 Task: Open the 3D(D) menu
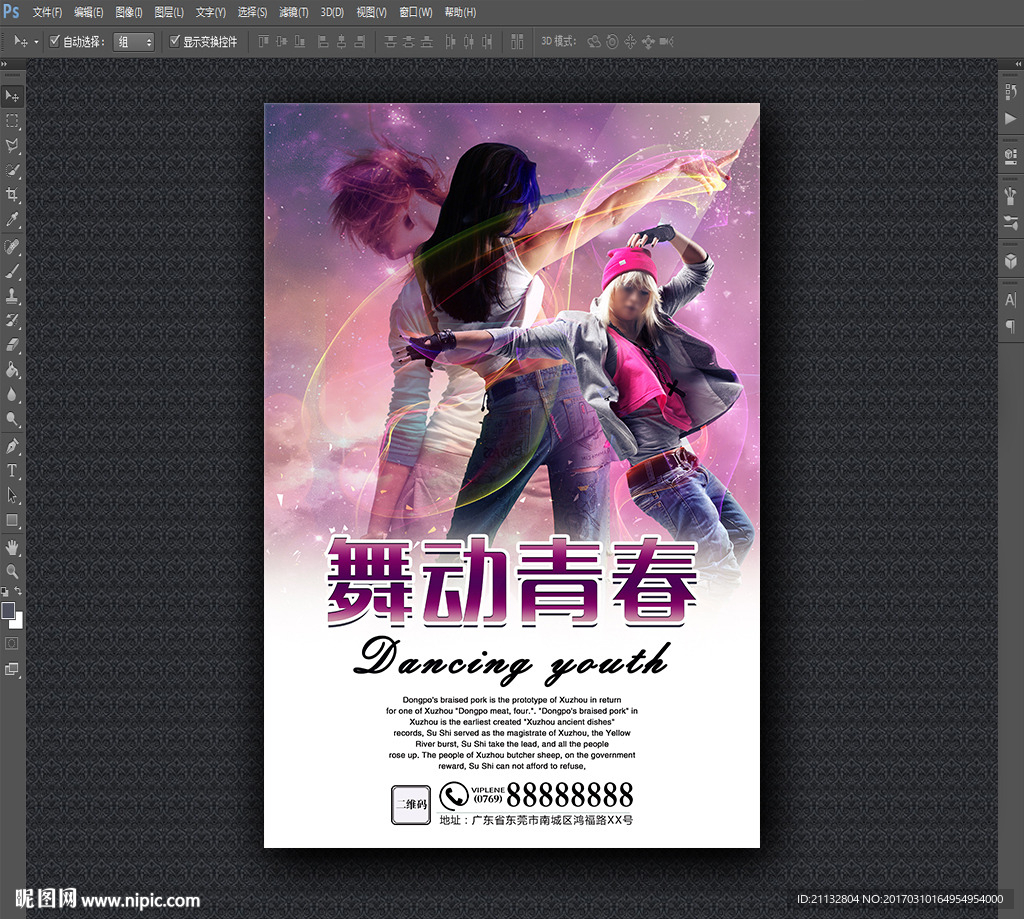332,12
